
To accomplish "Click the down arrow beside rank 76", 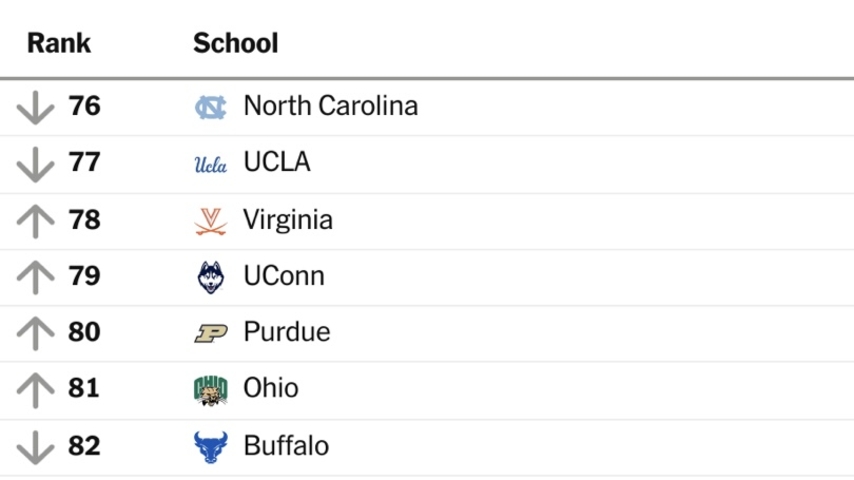I will [x=35, y=107].
